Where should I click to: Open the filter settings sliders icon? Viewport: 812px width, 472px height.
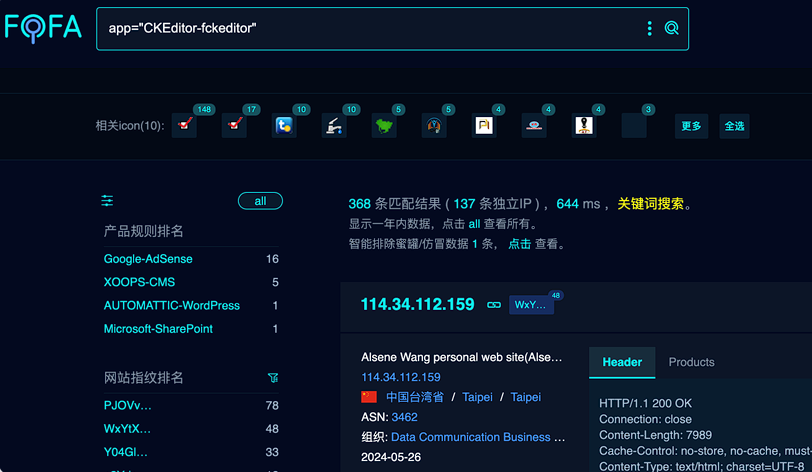pos(107,201)
